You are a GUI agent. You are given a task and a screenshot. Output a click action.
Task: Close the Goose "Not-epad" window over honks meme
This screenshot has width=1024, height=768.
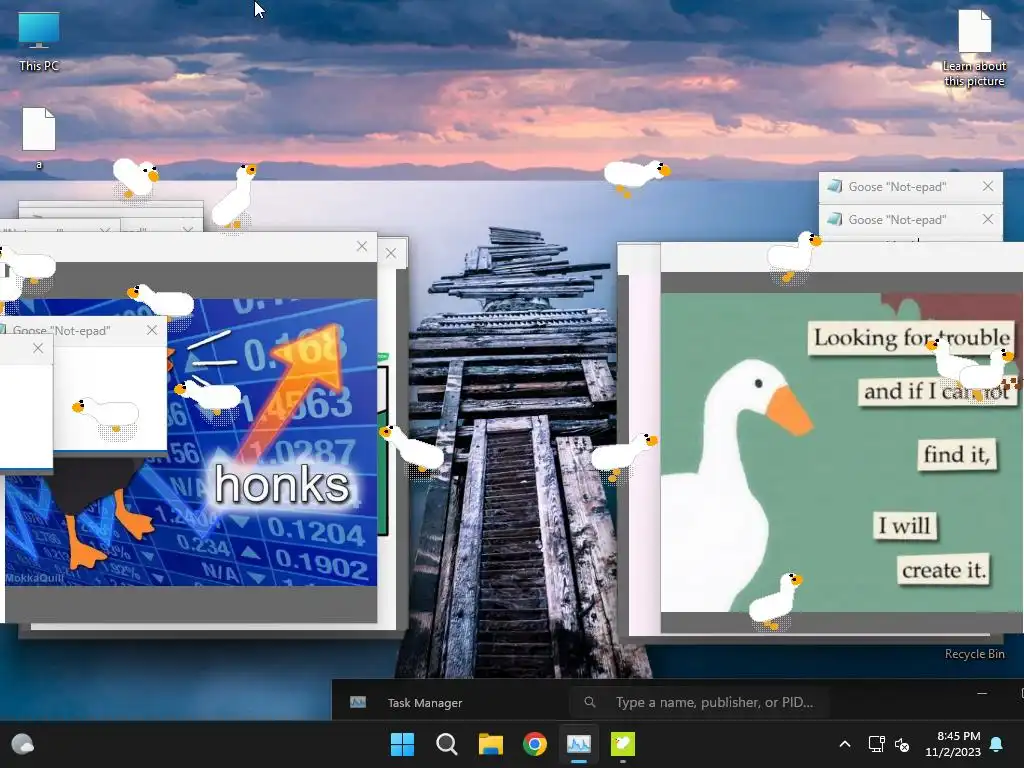coord(152,330)
